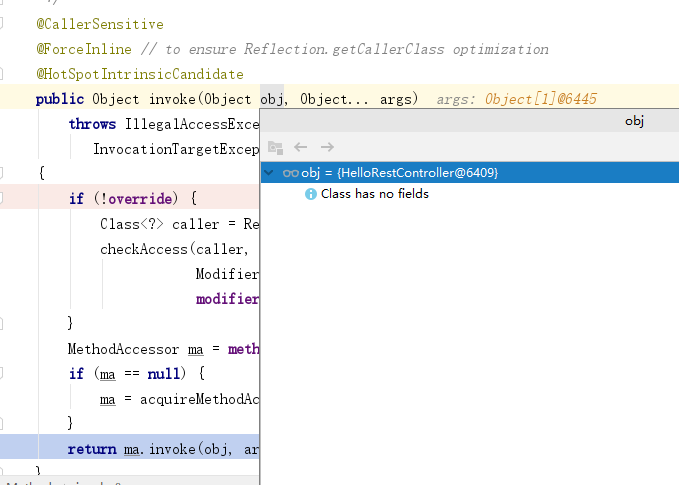Select the obj = {HelloRestController@6409} row

pos(400,173)
